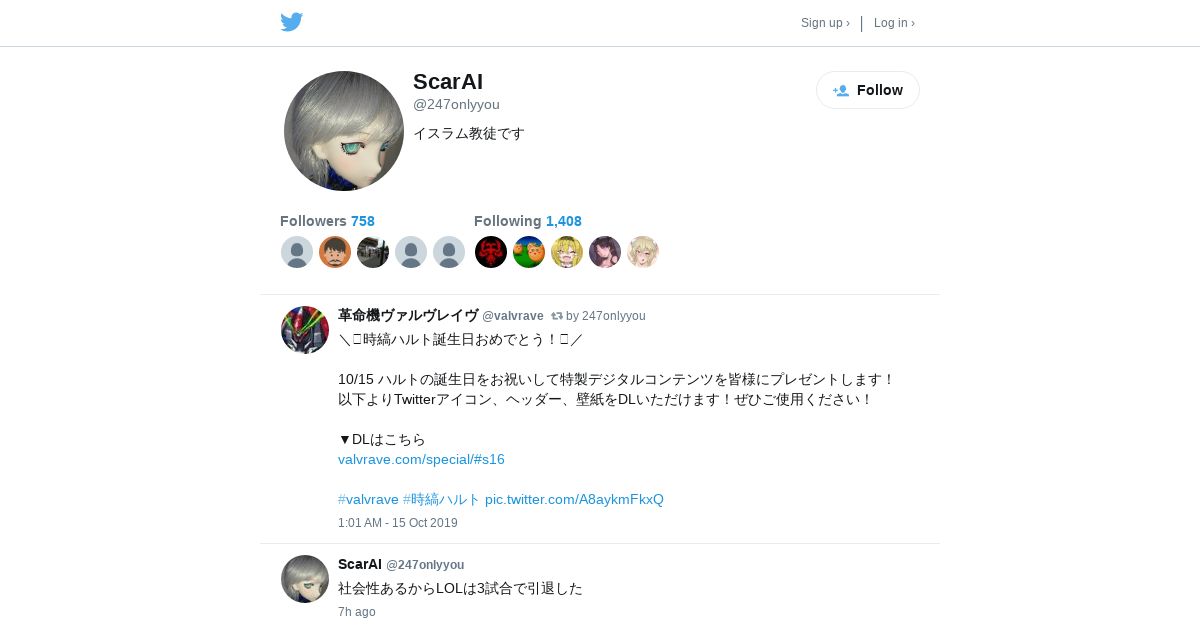
Task: Select the last light-haired following avatar
Action: [643, 252]
